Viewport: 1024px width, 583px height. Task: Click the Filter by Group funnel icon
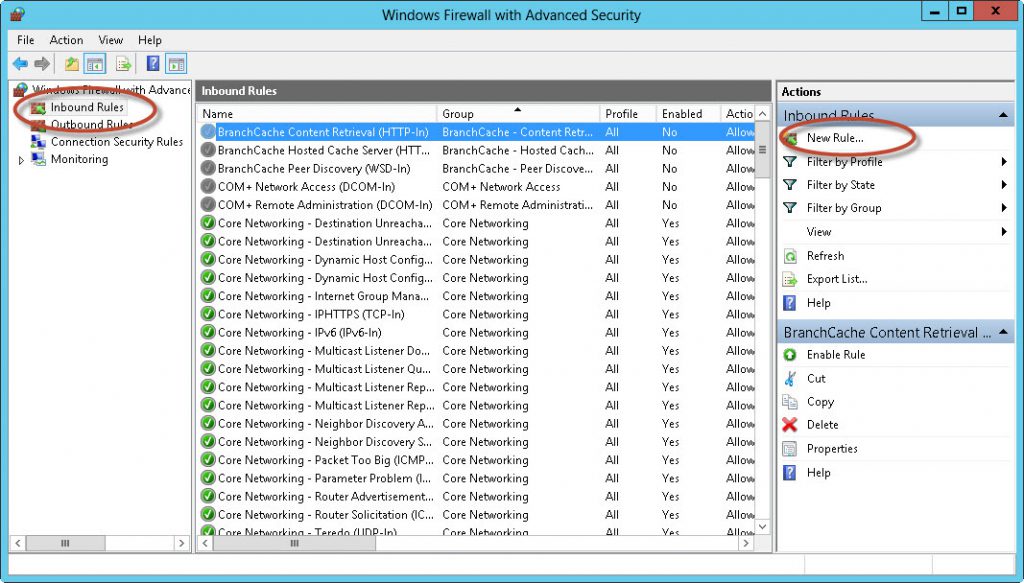coord(790,208)
